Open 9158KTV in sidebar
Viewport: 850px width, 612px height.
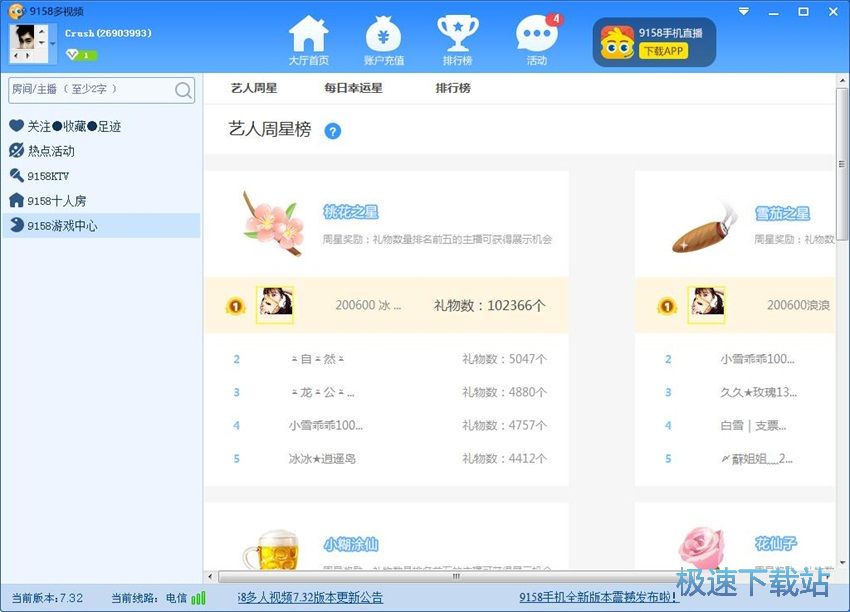coord(39,176)
